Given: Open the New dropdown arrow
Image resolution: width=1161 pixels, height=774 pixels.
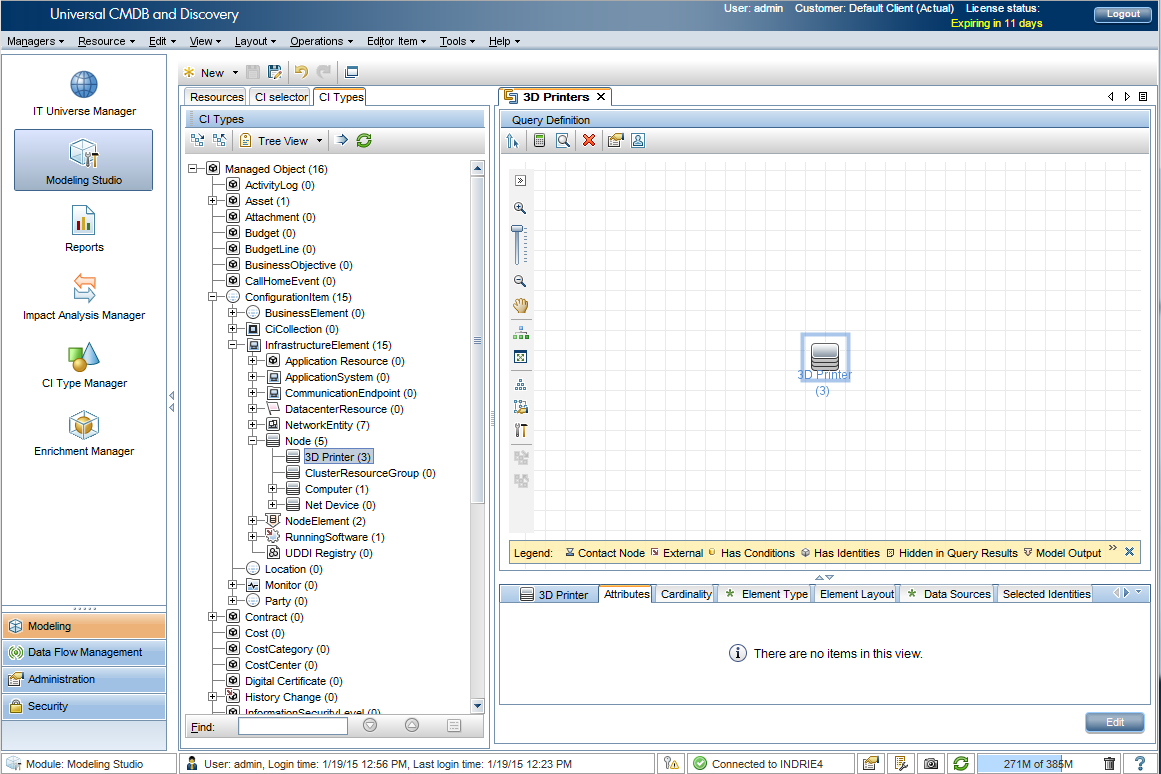Looking at the screenshot, I should pyautogui.click(x=235, y=73).
